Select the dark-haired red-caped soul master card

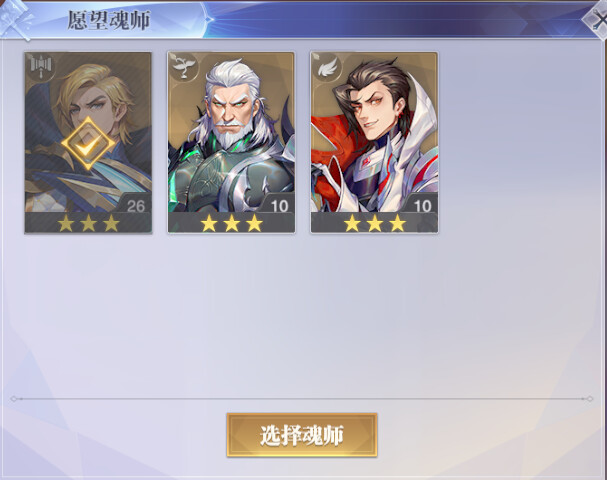(x=374, y=143)
